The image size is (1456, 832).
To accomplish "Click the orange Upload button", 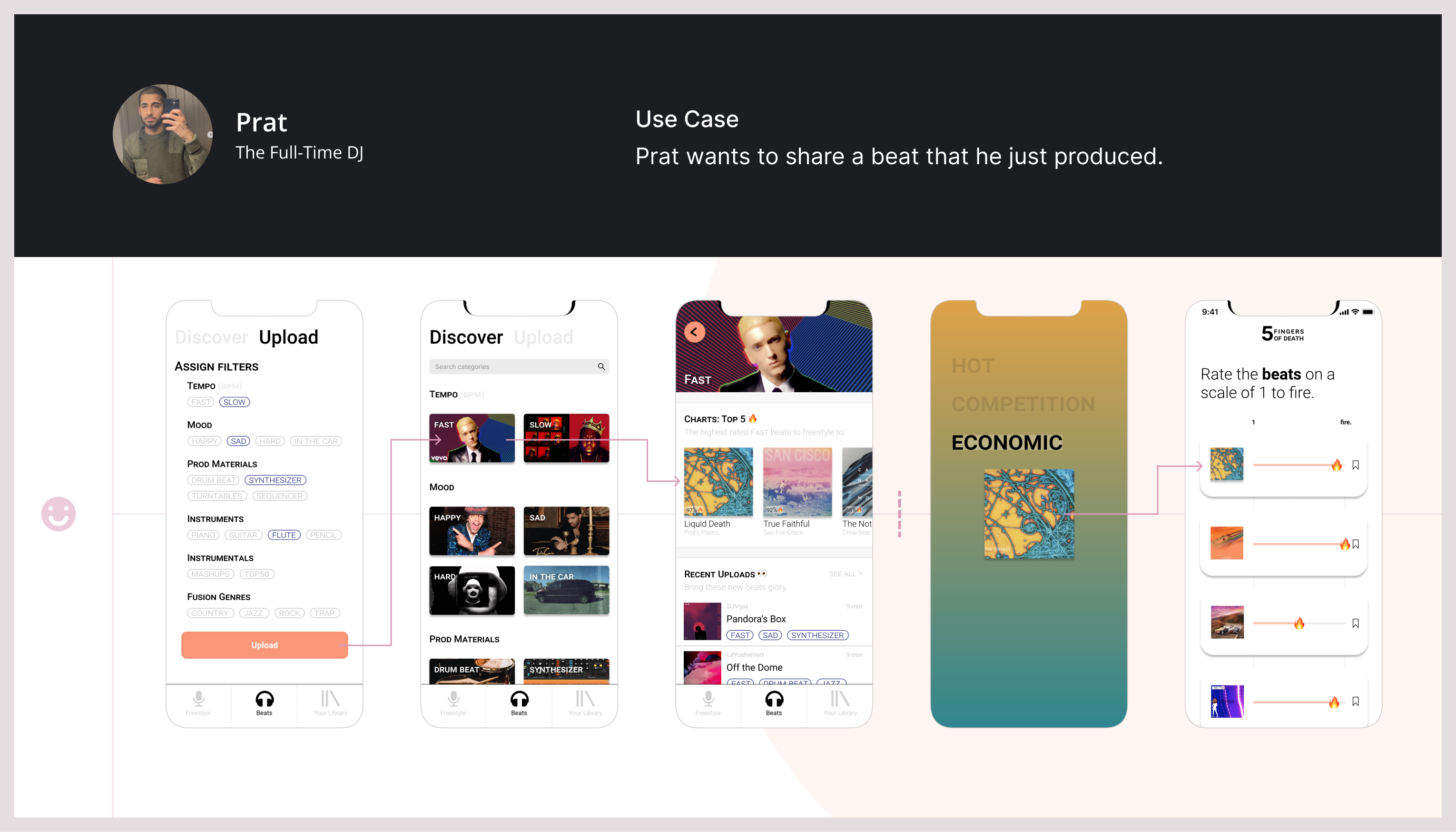I will 264,644.
